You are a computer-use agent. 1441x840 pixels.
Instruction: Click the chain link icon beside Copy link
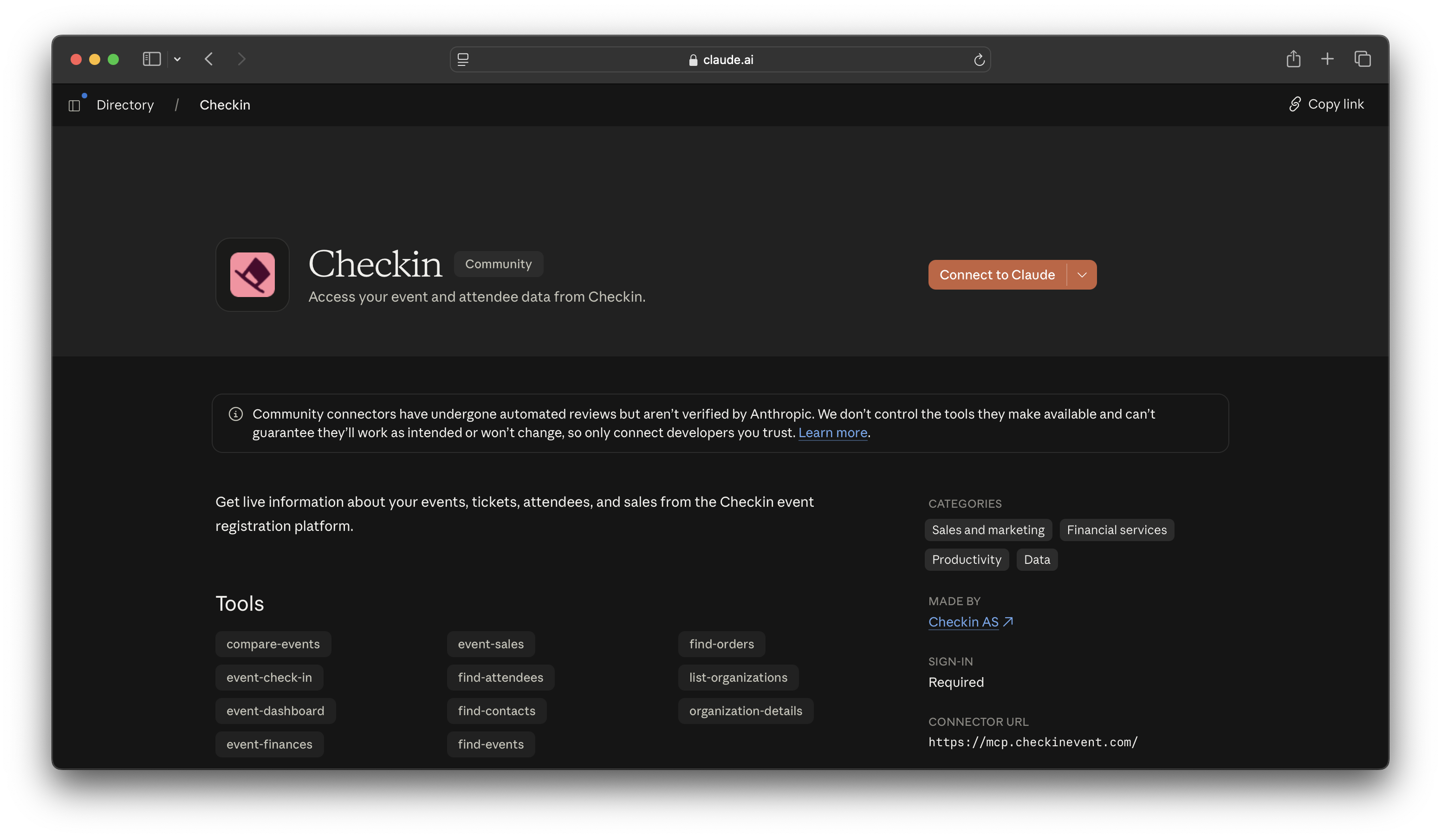[1295, 104]
